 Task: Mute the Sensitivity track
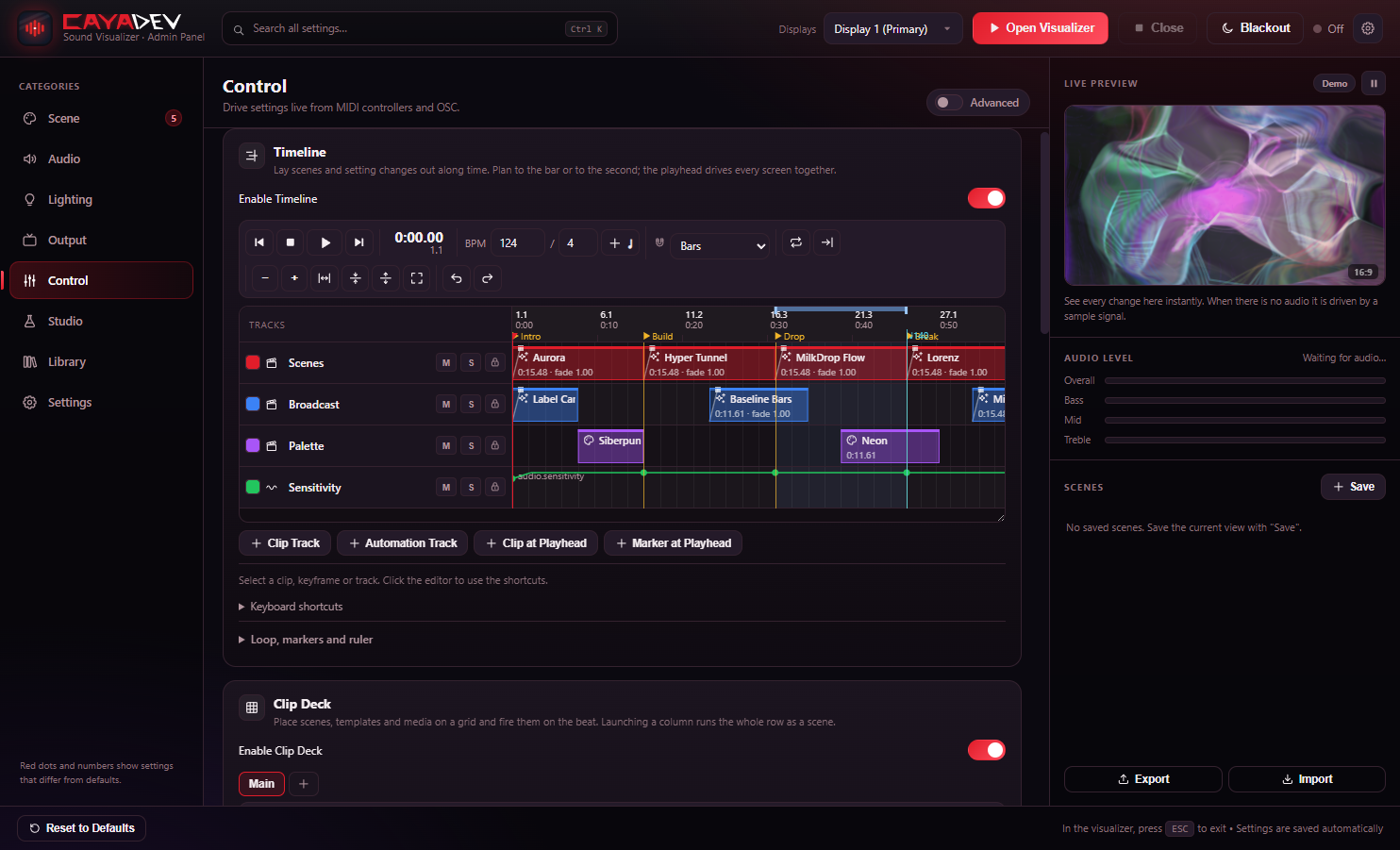pyautogui.click(x=446, y=488)
